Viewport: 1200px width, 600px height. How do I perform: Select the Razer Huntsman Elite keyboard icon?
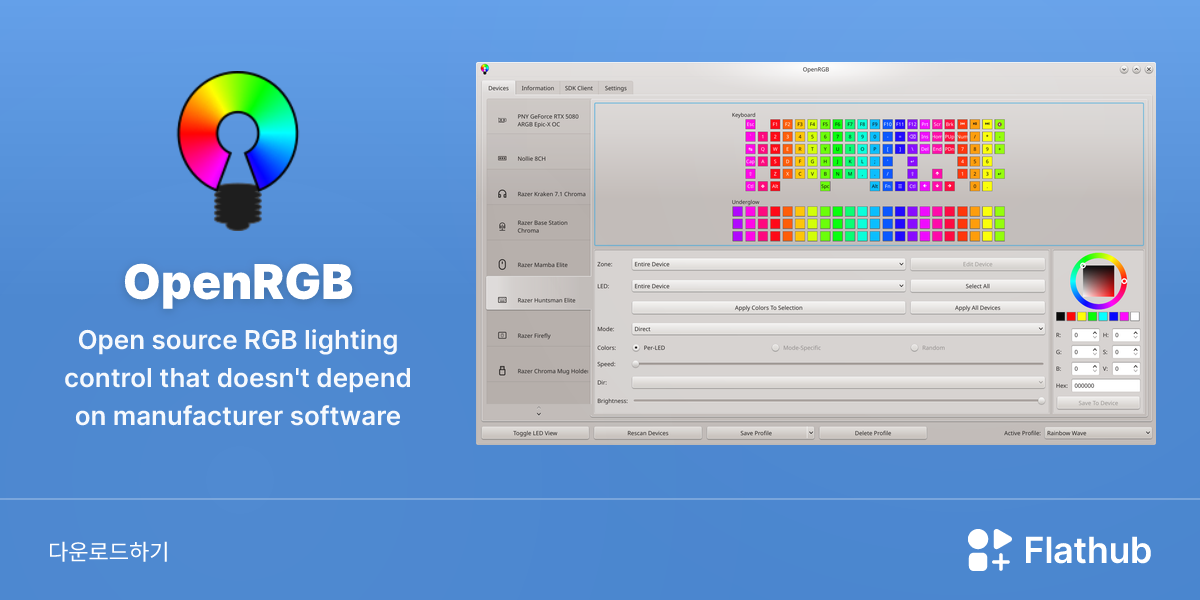click(502, 300)
